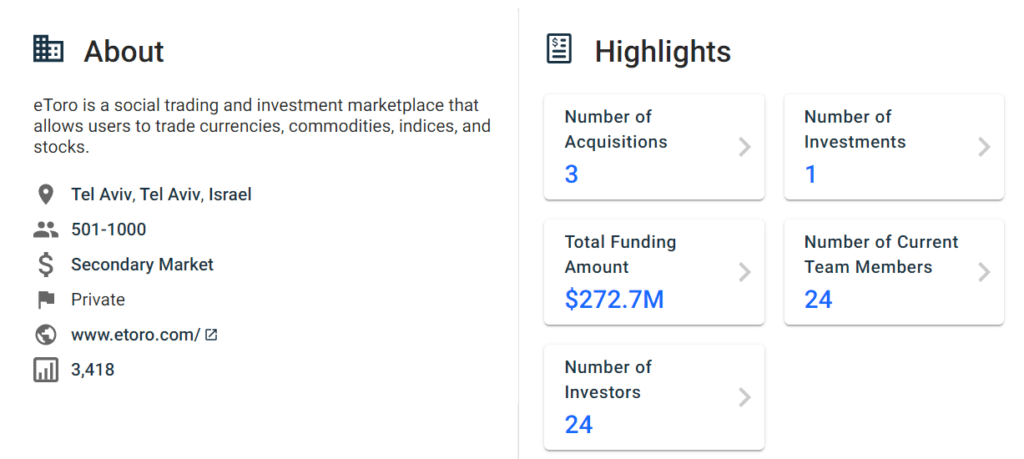Click the 501-1000 employee range
This screenshot has width=1024, height=459.
108,230
